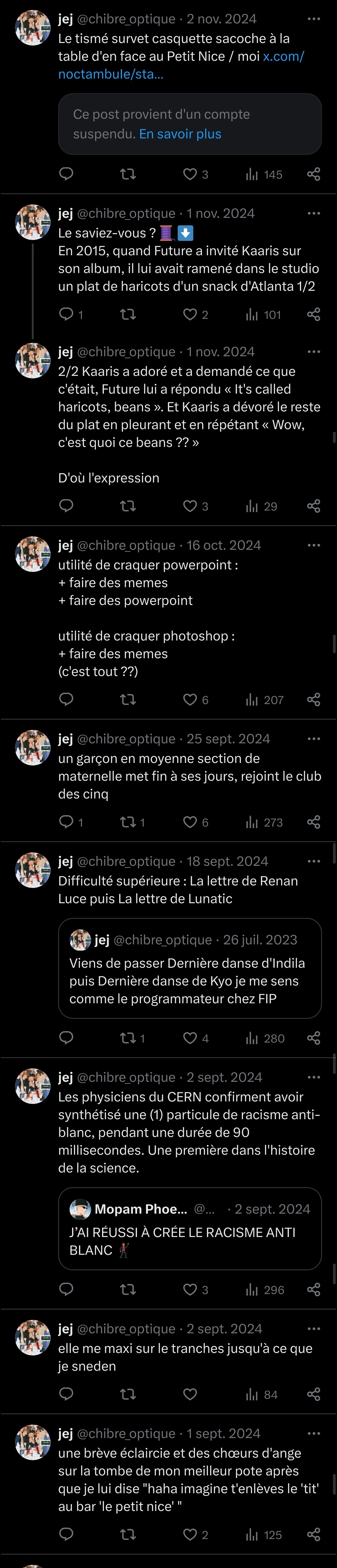
Task: Open jej's avatar on the 25 sept. tweet
Action: click(32, 747)
